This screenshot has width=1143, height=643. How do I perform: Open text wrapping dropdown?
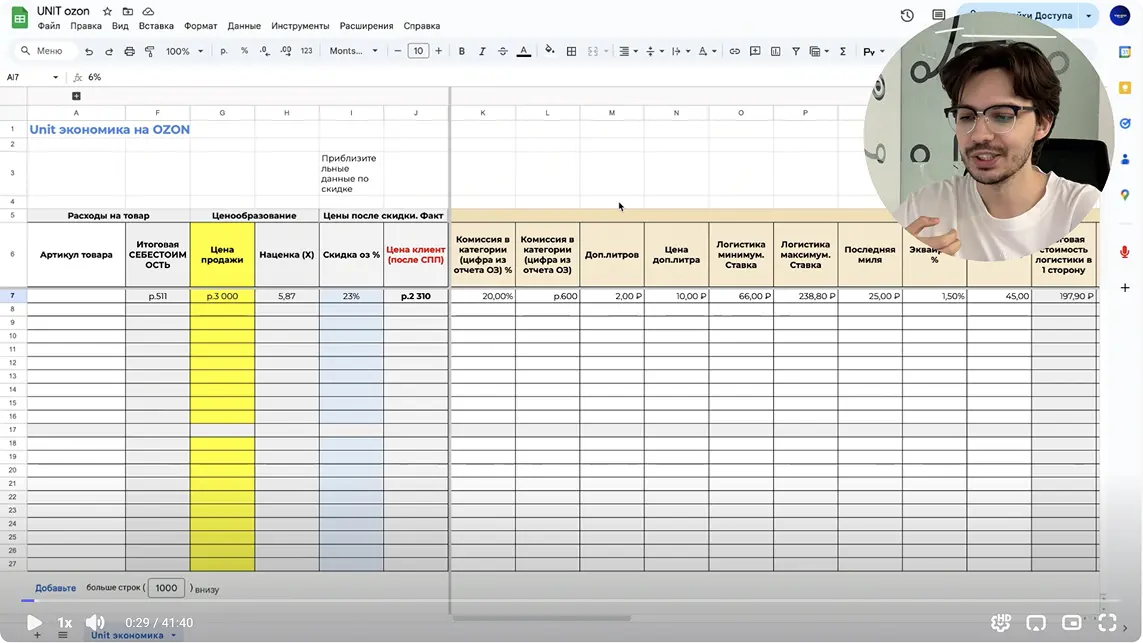pyautogui.click(x=680, y=51)
